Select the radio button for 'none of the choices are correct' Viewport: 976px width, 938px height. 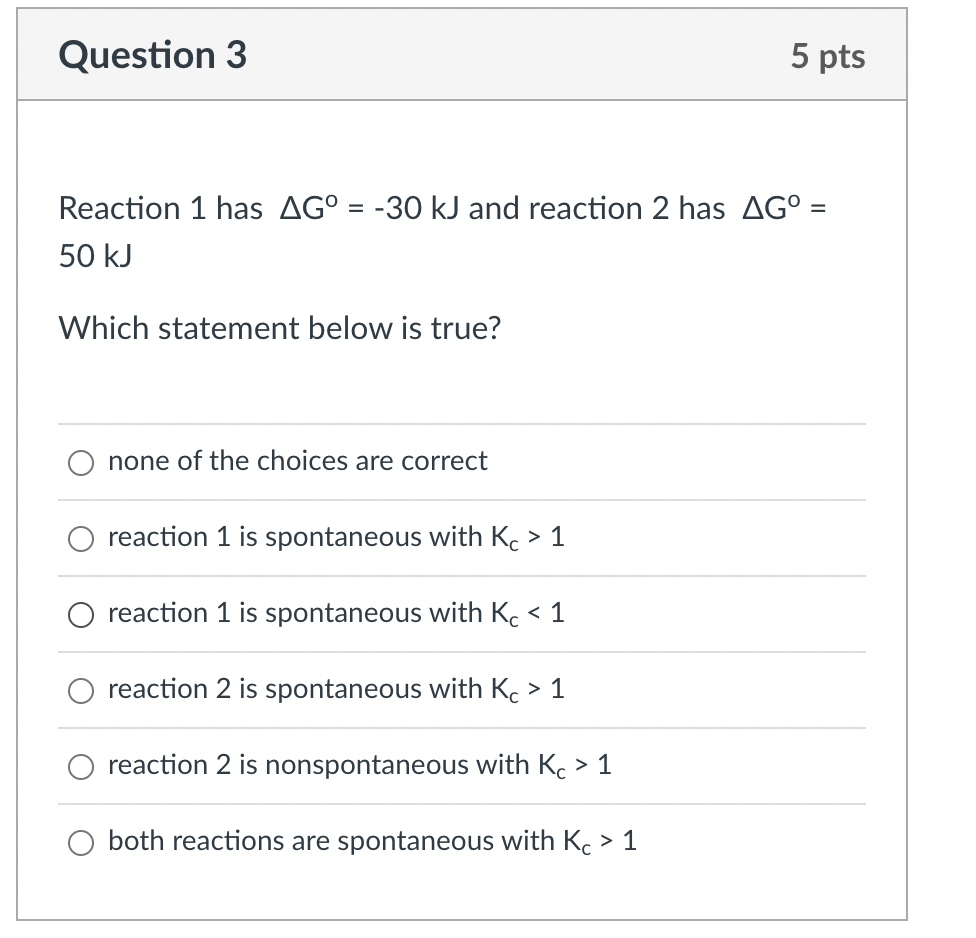[x=81, y=462]
